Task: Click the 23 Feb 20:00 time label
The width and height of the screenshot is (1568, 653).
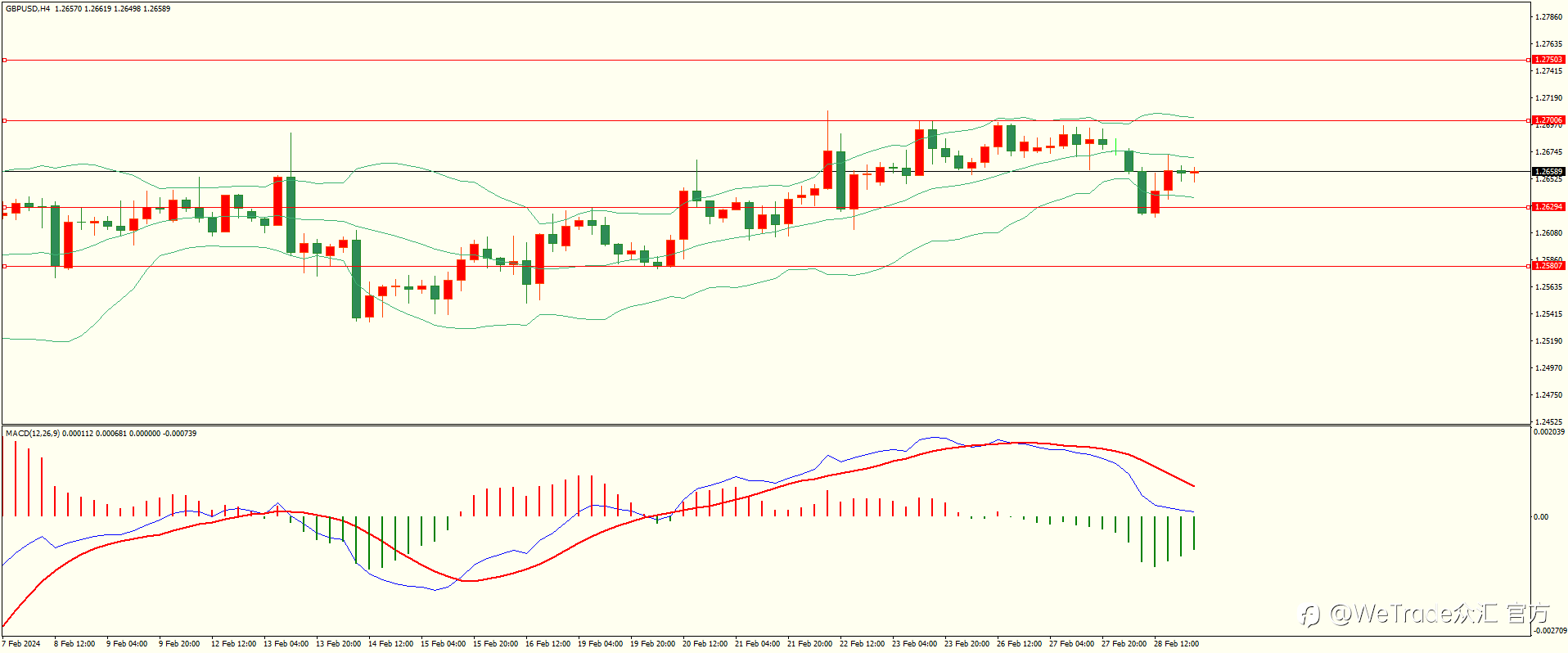Action: click(966, 644)
